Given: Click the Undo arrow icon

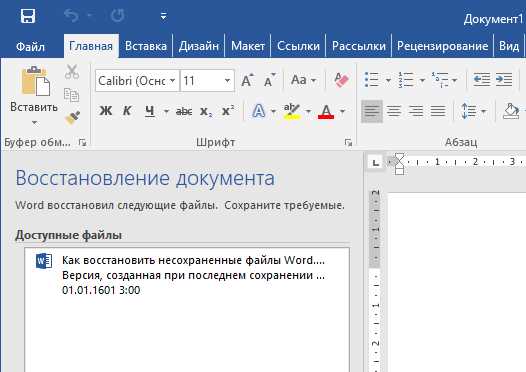Looking at the screenshot, I should point(71,16).
